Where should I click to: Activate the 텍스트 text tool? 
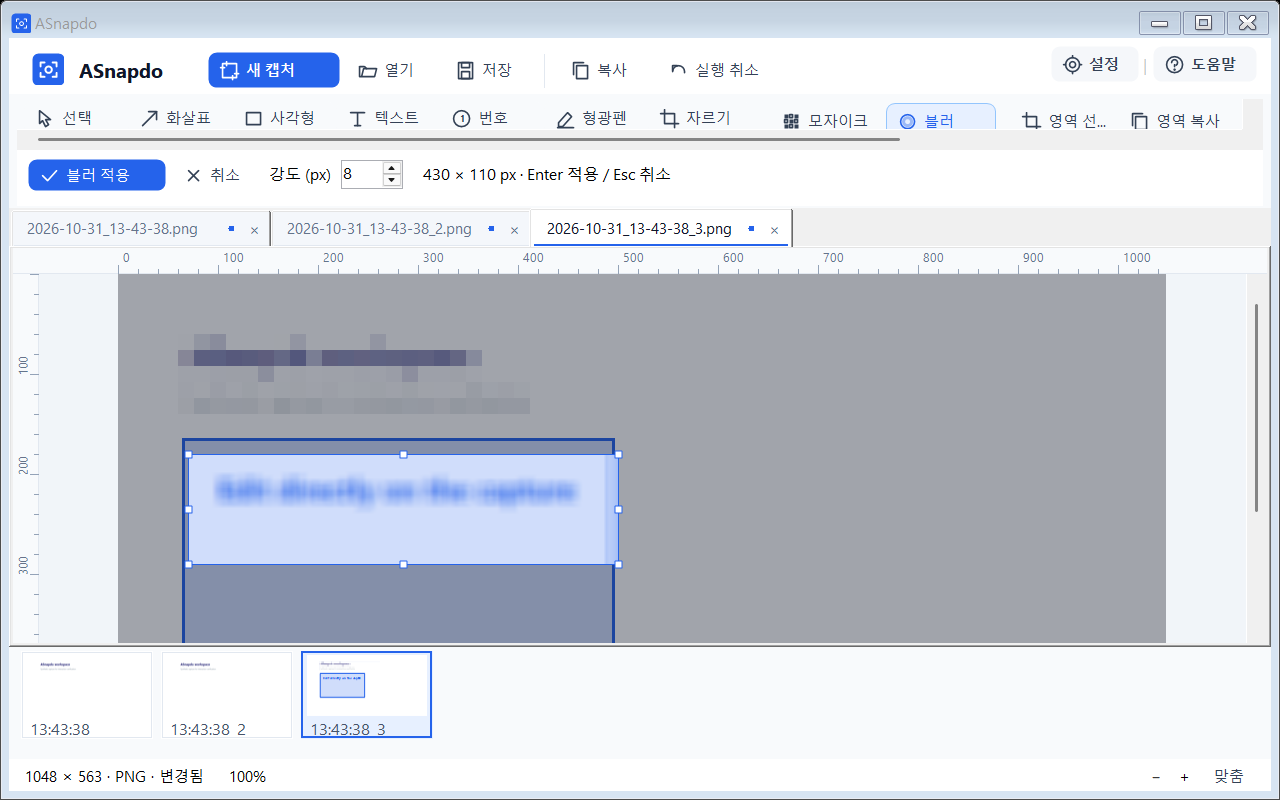384,118
